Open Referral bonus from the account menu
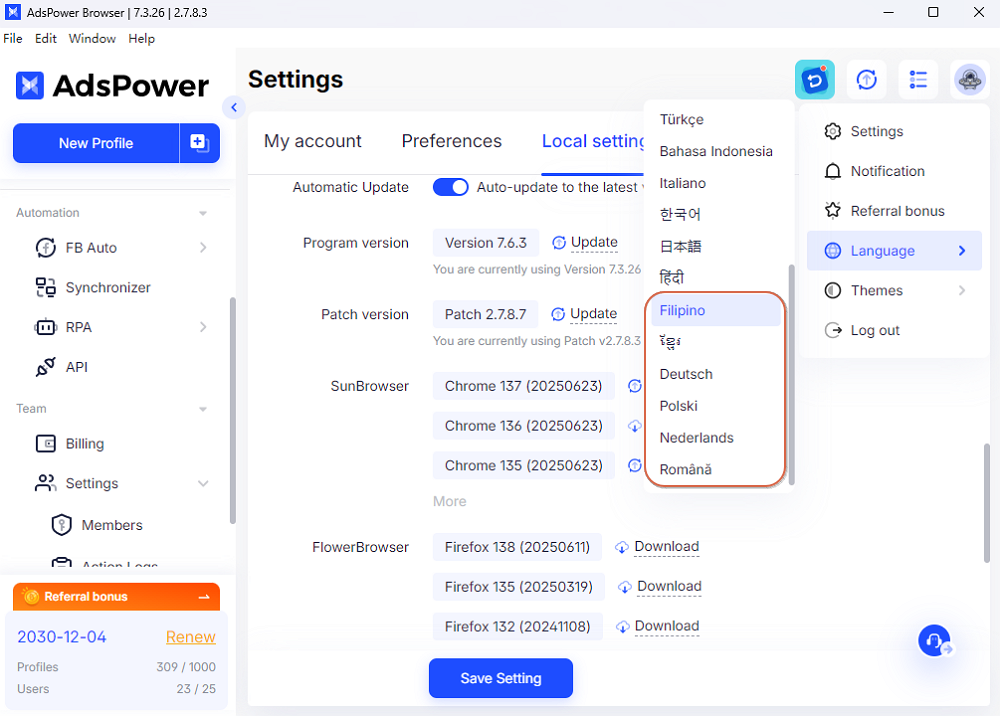The height and width of the screenshot is (716, 1000). tap(894, 211)
